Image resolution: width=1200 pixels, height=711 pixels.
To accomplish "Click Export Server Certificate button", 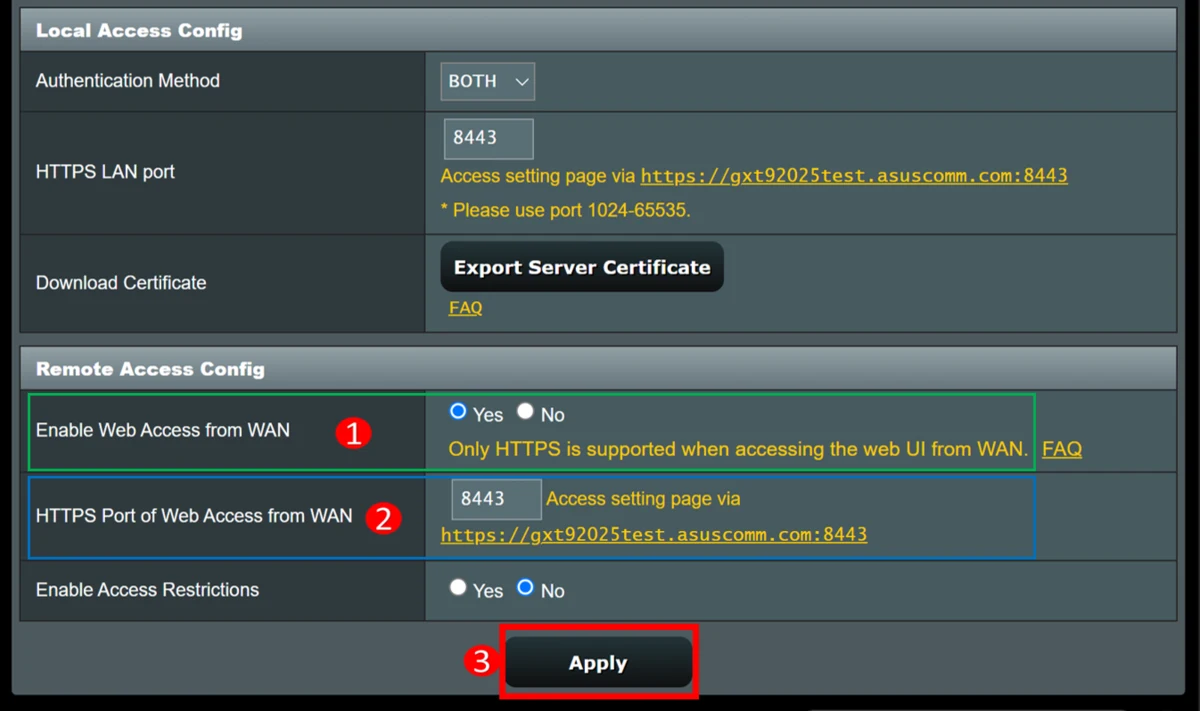I will tap(582, 267).
